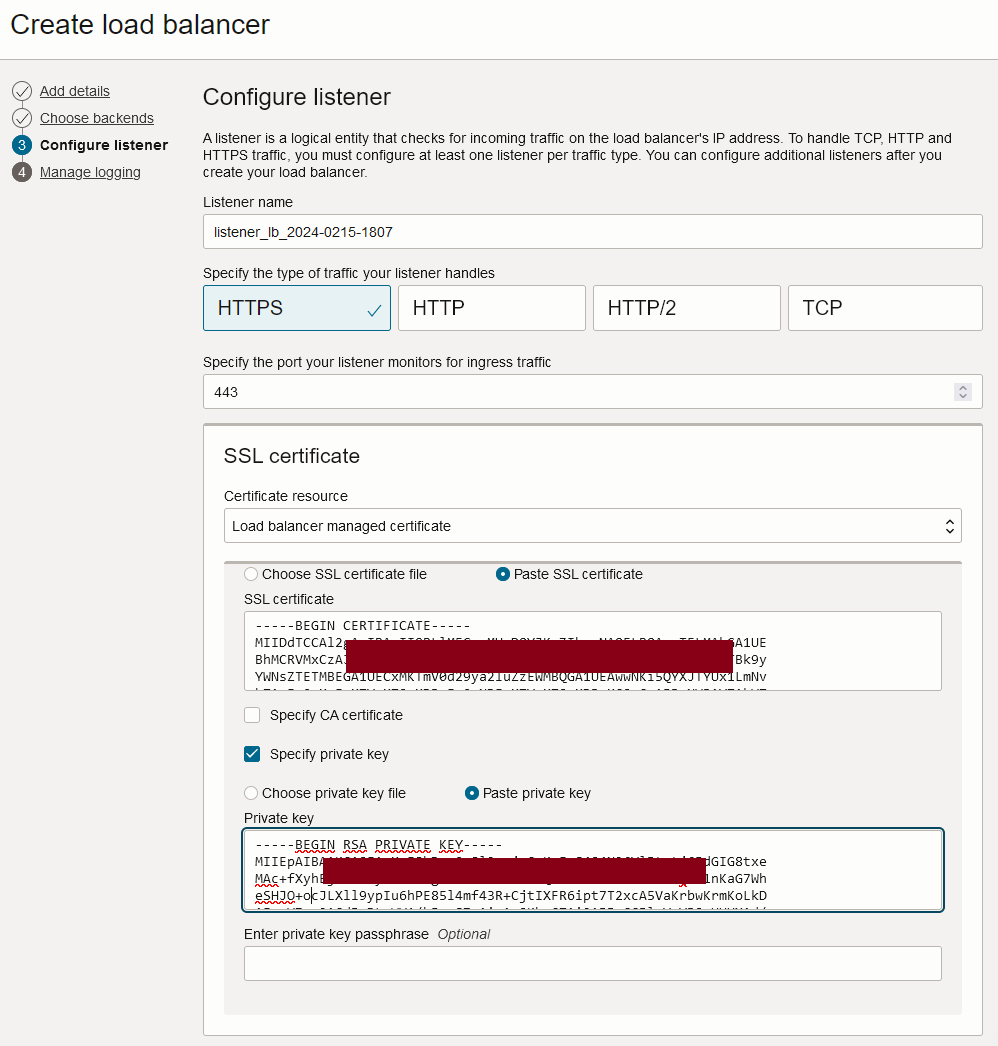The height and width of the screenshot is (1046, 998).
Task: Click the step 4 number circle icon
Action: tap(22, 172)
